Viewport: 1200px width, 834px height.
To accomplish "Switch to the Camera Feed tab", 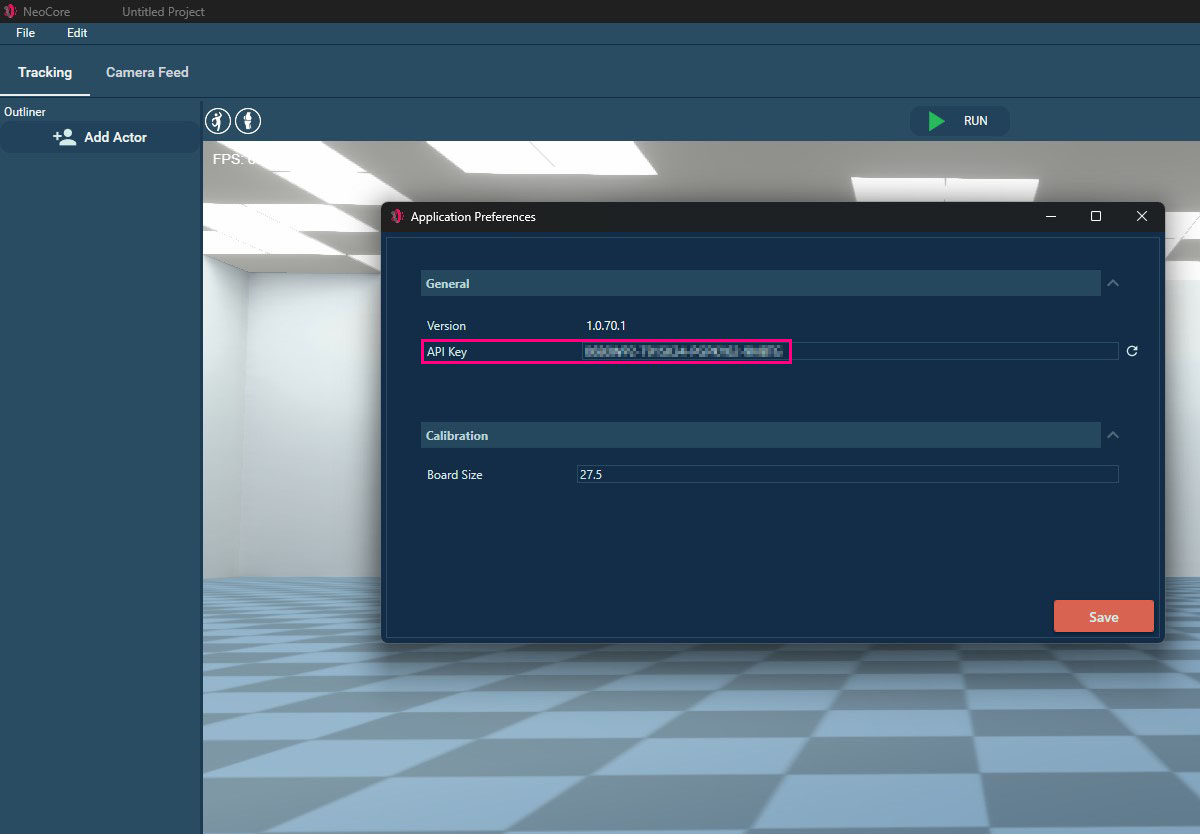I will [147, 72].
